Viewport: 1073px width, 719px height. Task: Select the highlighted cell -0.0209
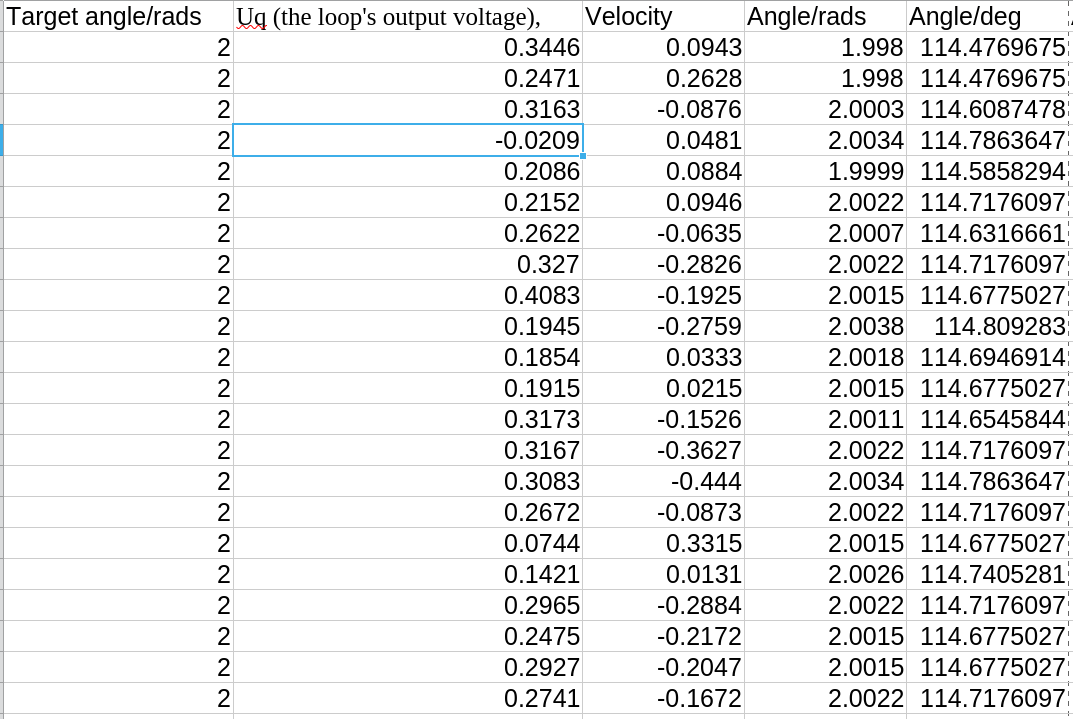(x=408, y=140)
